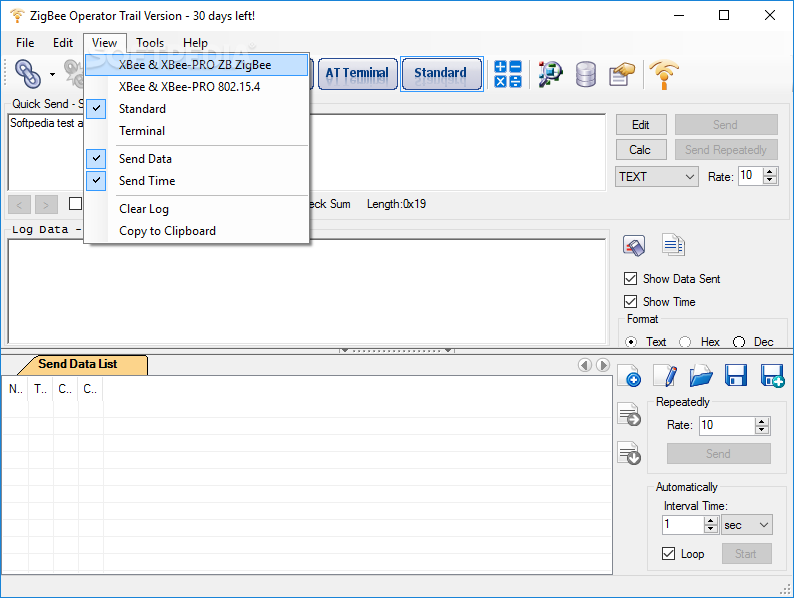The width and height of the screenshot is (794, 598).
Task: Increase the Interval Time spinner
Action: click(x=711, y=521)
